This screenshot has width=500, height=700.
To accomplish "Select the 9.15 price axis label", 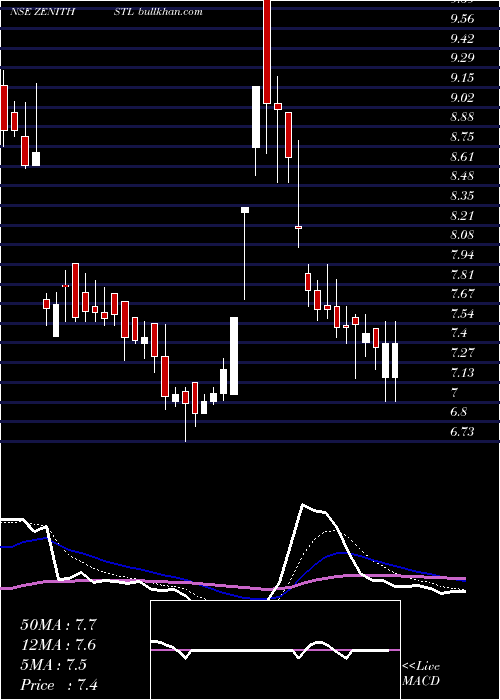I will pos(462,79).
